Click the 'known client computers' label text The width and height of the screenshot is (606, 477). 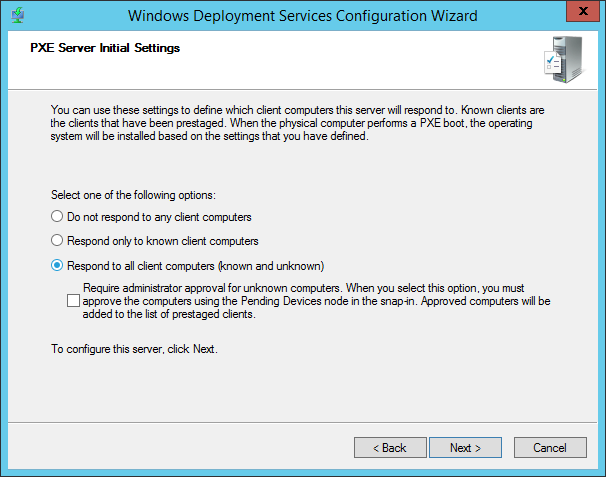coord(201,241)
